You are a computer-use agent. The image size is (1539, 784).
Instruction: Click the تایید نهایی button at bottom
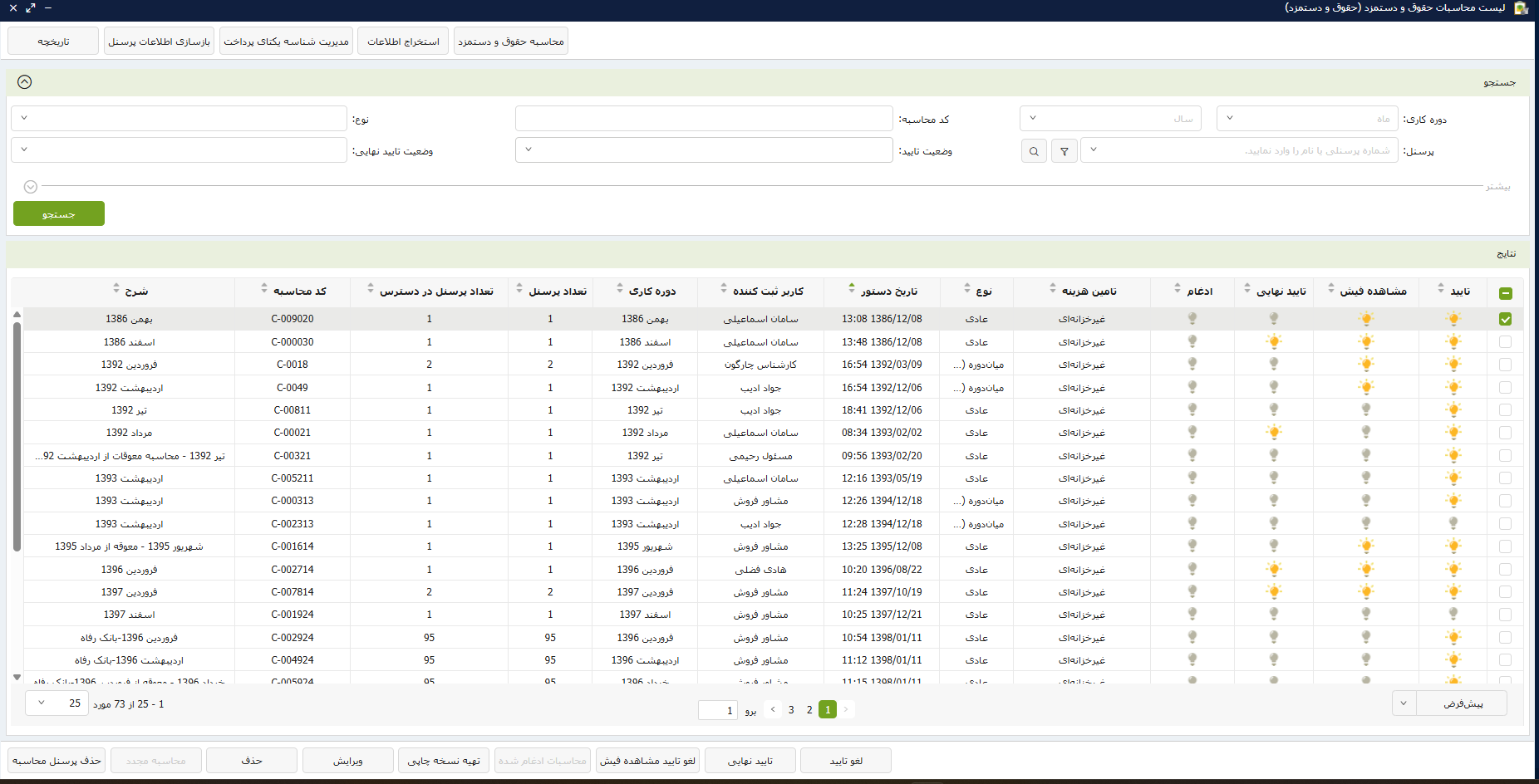pyautogui.click(x=750, y=761)
